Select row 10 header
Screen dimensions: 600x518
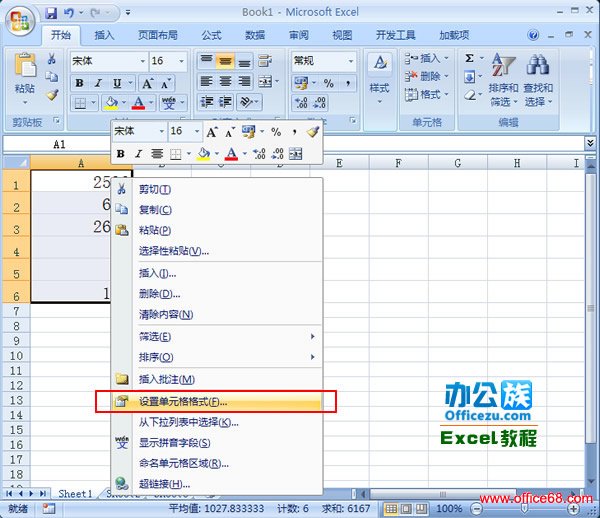[x=16, y=356]
